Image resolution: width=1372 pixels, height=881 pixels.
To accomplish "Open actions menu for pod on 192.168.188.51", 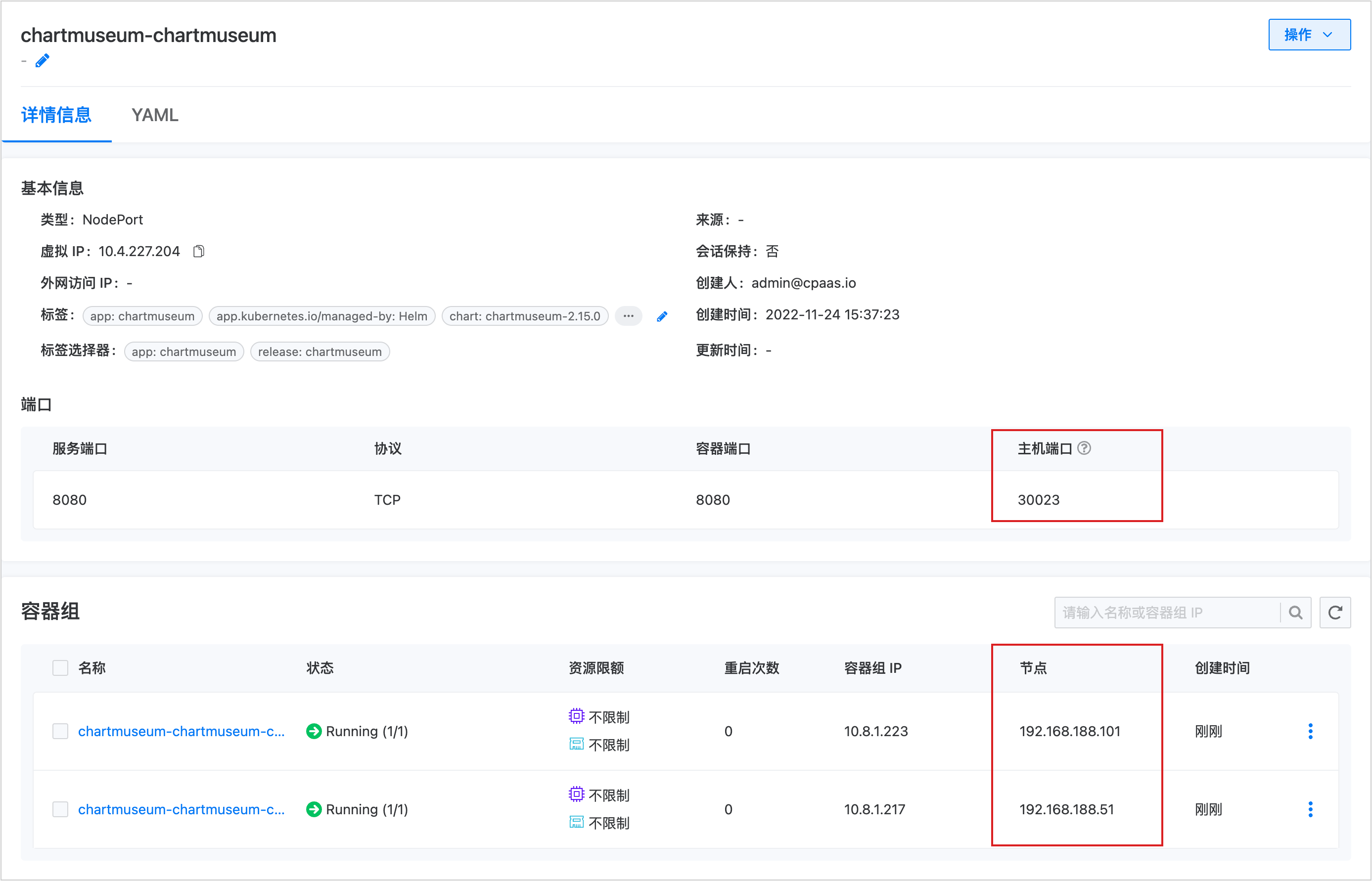I will (x=1310, y=809).
